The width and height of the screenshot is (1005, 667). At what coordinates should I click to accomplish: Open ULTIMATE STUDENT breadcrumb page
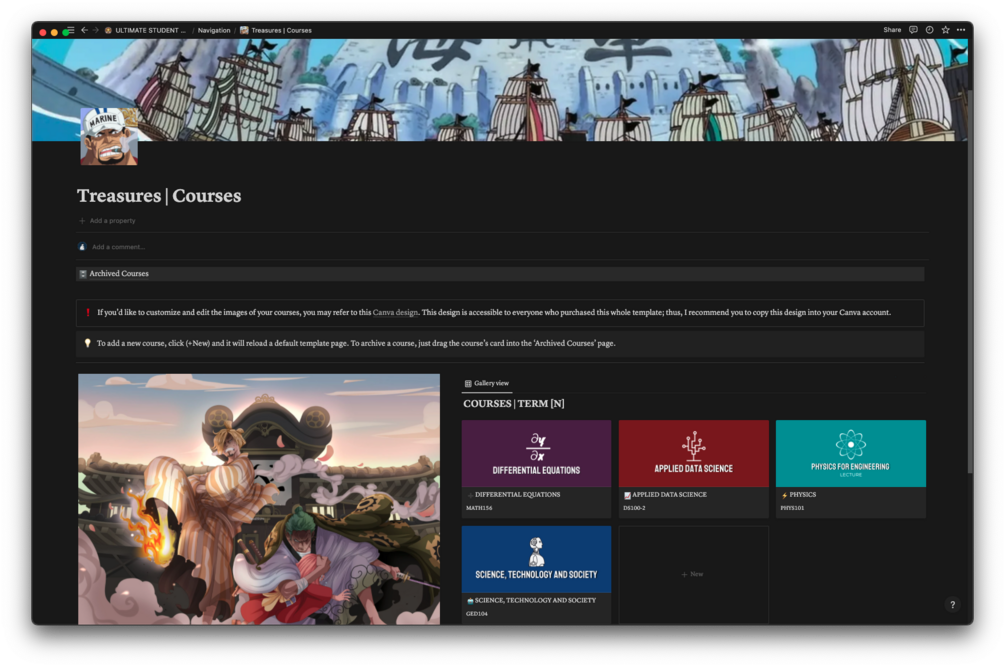pyautogui.click(x=145, y=30)
